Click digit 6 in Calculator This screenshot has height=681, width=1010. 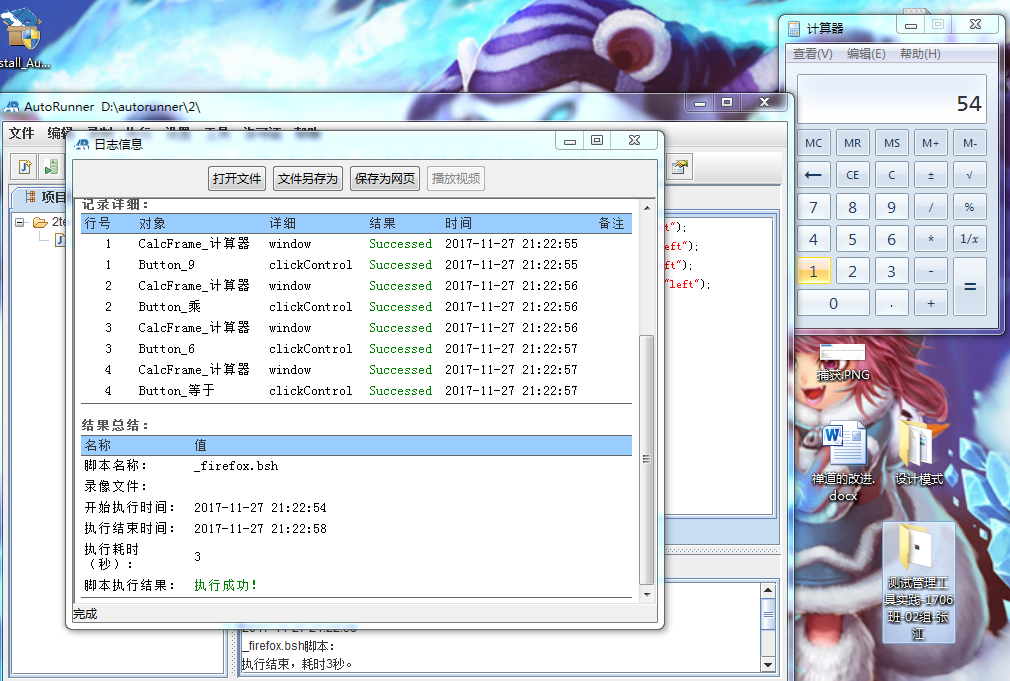(891, 239)
